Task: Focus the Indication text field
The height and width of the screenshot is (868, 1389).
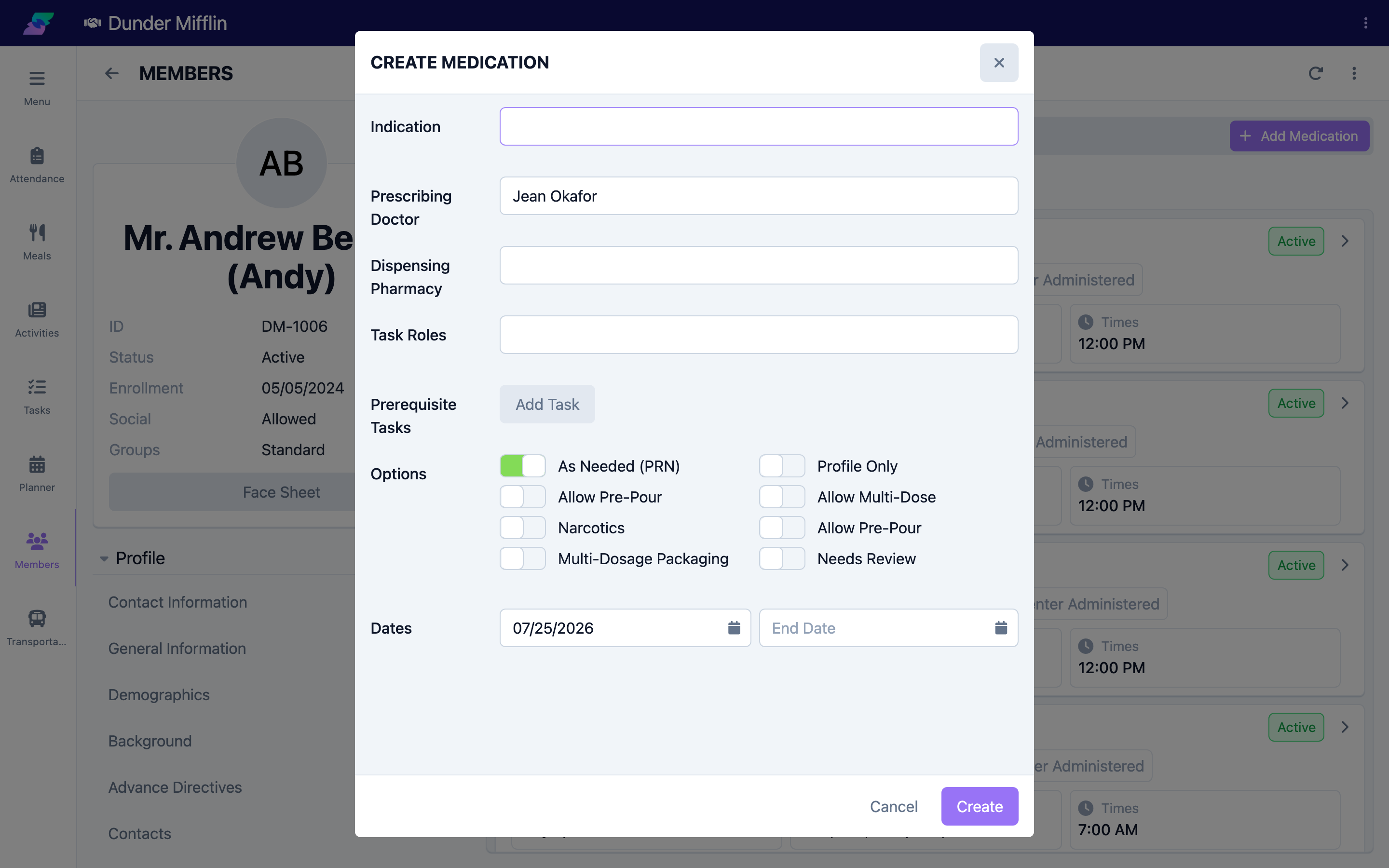Action: coord(759,126)
